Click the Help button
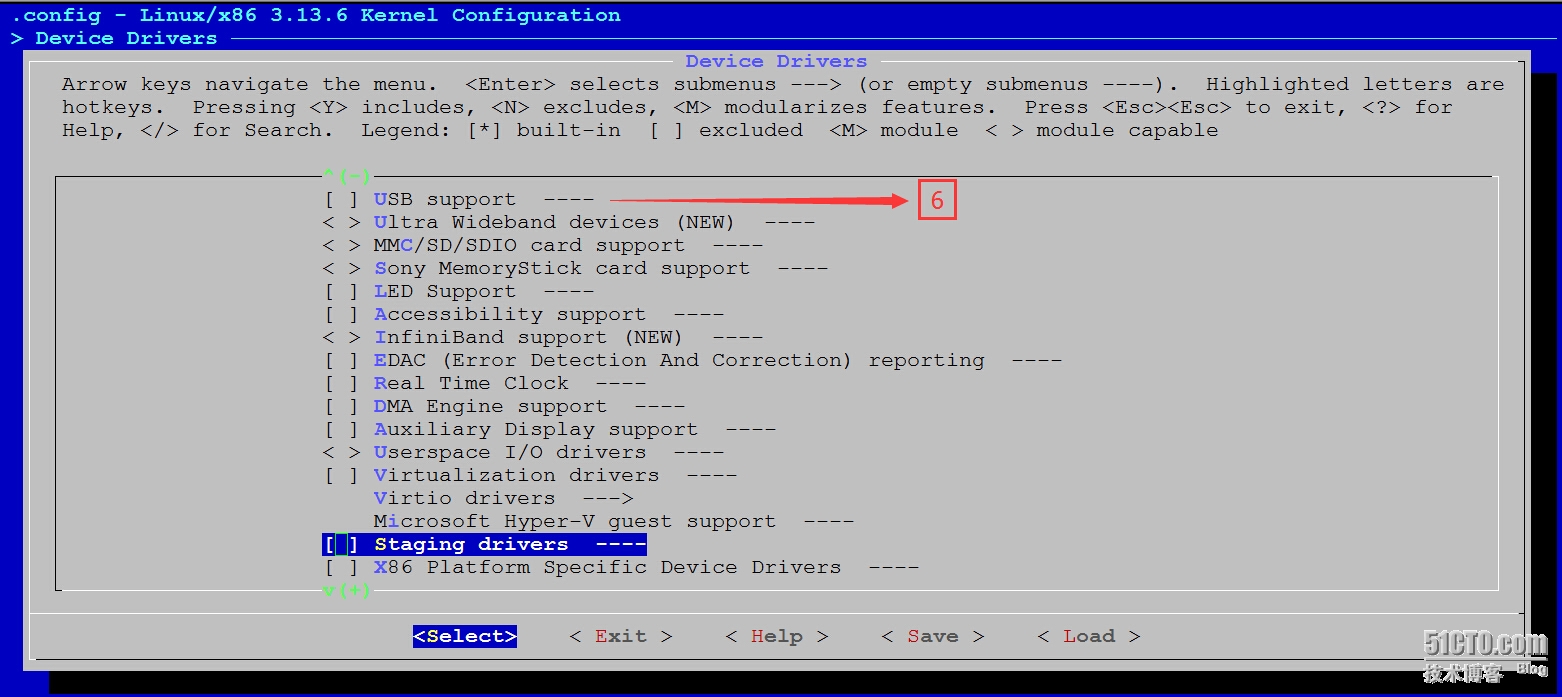The width and height of the screenshot is (1562, 697). point(777,636)
